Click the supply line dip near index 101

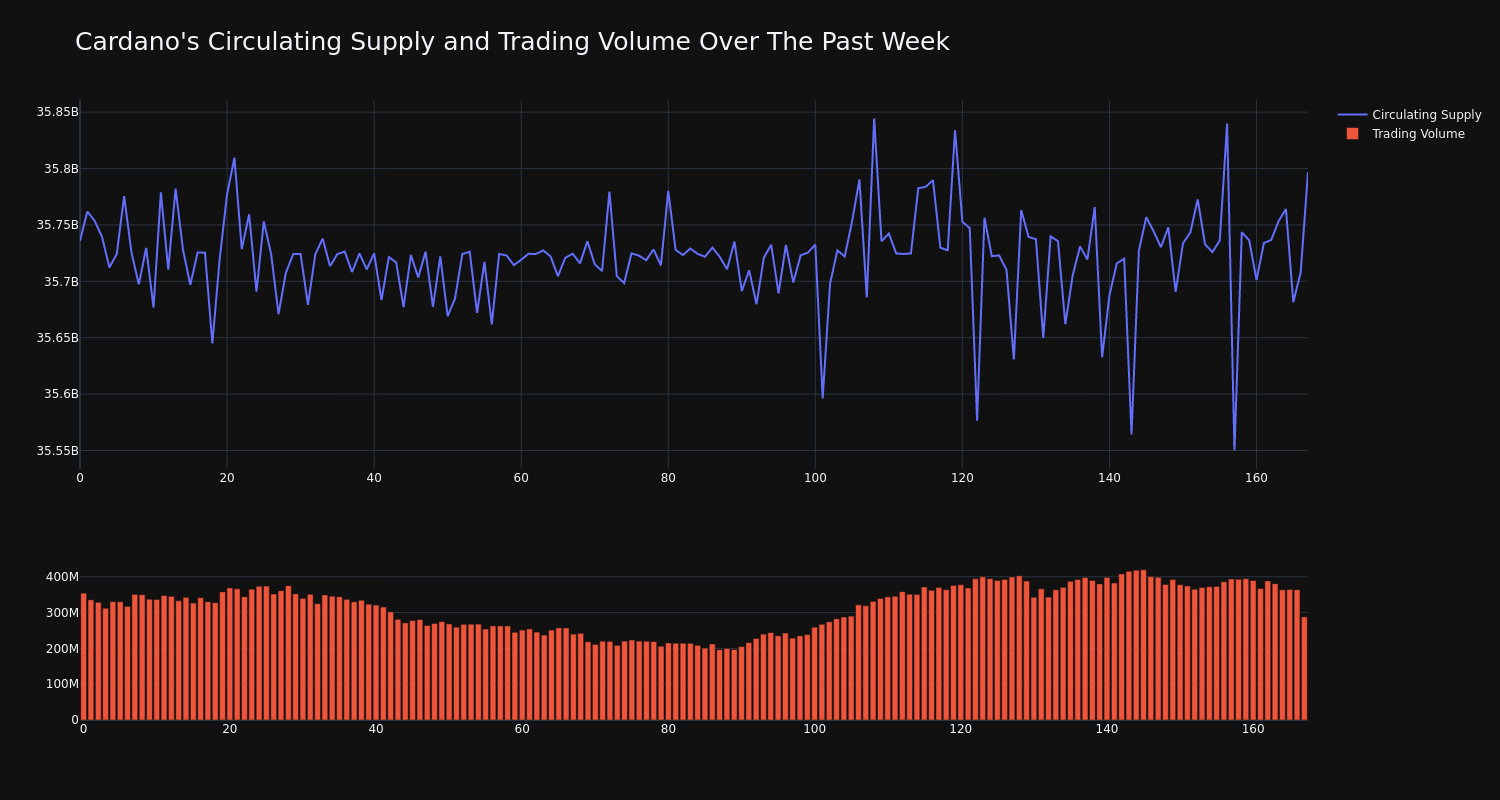tap(822, 397)
